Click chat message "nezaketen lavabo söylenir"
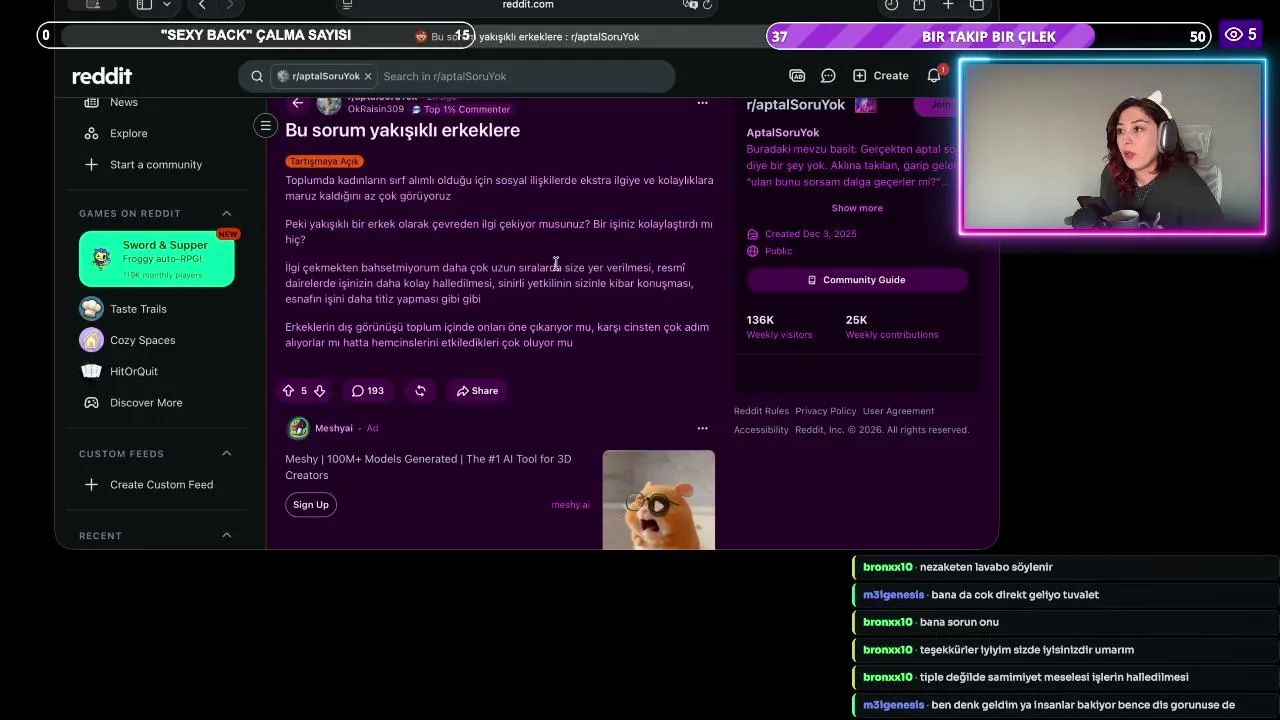The image size is (1280, 720). (x=986, y=567)
